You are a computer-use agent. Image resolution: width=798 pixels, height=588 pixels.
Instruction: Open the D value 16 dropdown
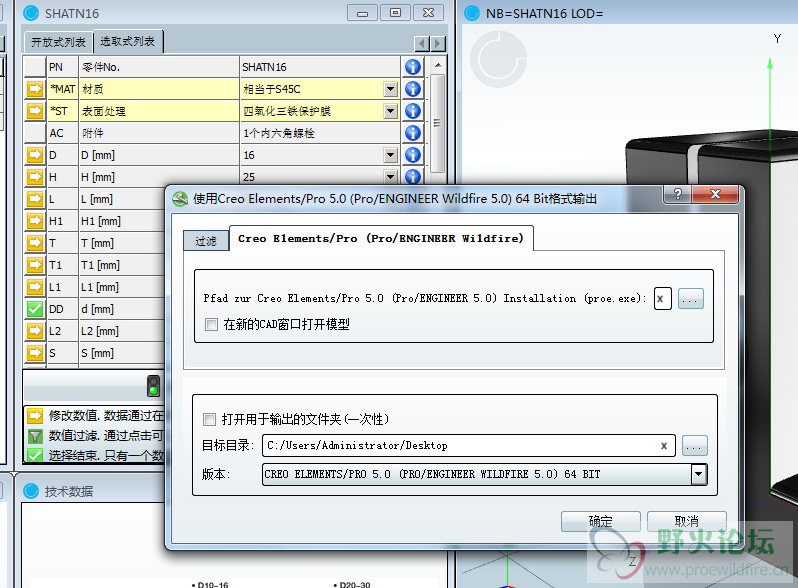coord(390,155)
